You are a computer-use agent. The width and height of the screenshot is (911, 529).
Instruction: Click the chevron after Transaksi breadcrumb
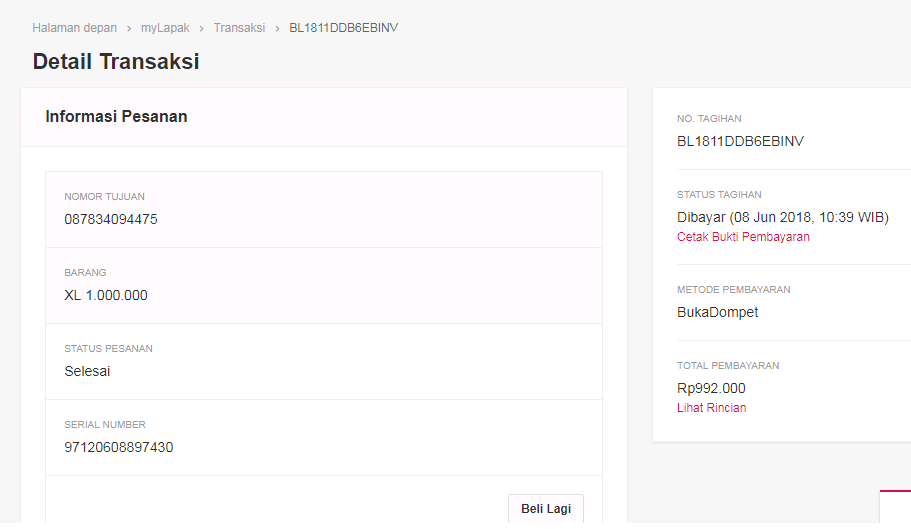pyautogui.click(x=277, y=28)
